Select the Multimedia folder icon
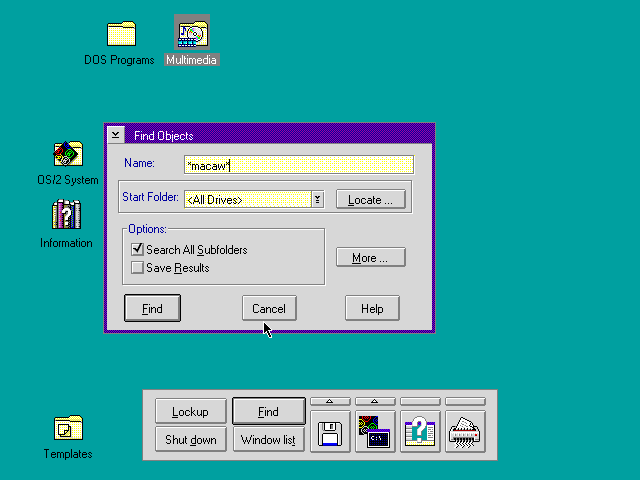 (192, 32)
